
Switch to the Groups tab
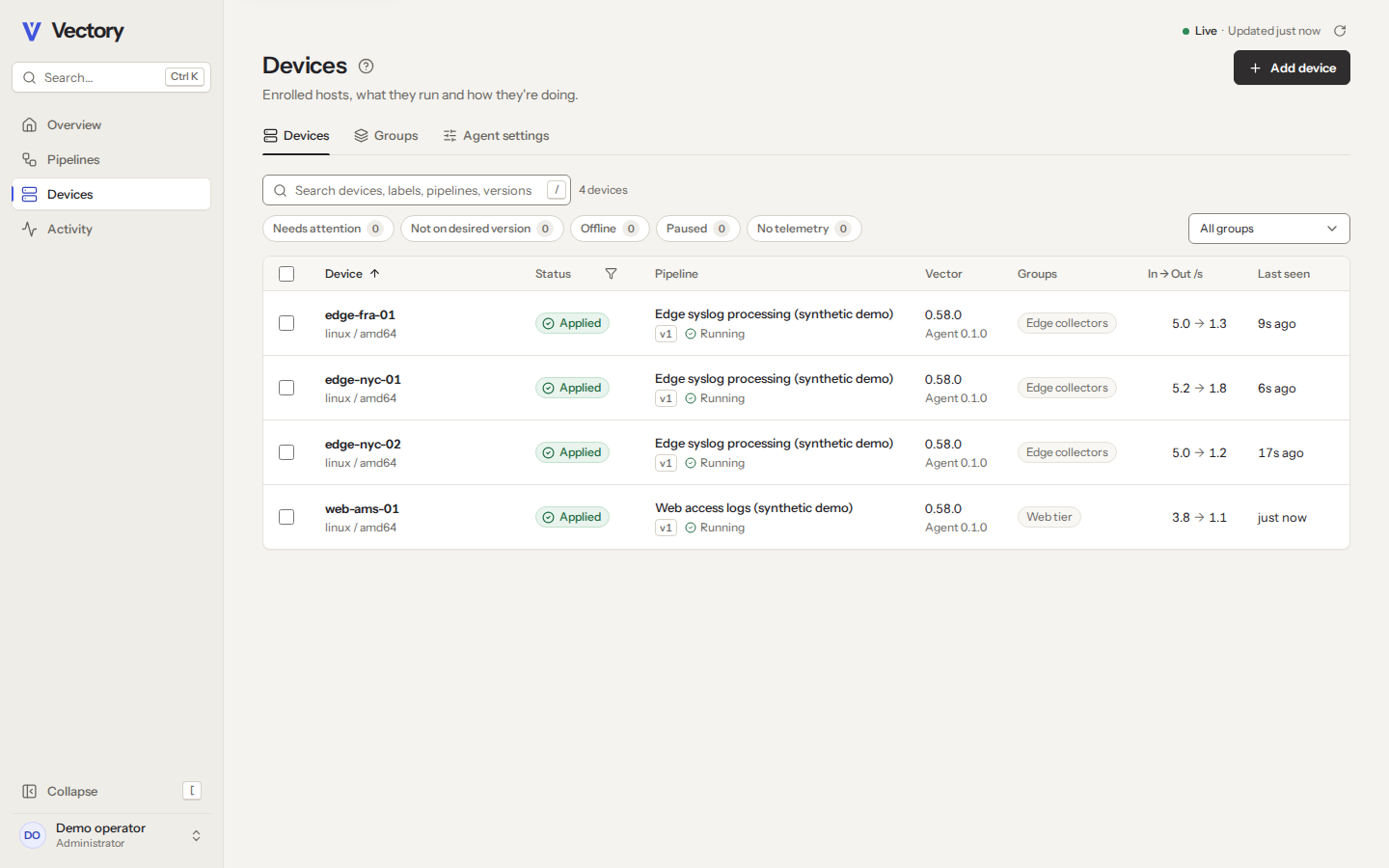click(386, 136)
